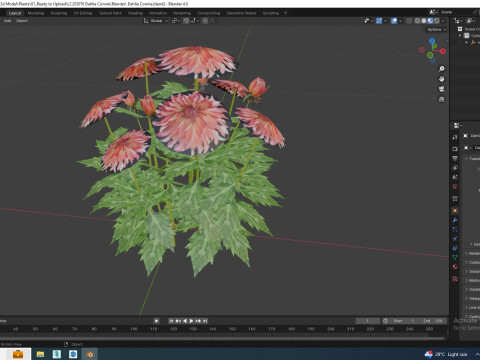Open the Add menu in viewport header

[7, 21]
